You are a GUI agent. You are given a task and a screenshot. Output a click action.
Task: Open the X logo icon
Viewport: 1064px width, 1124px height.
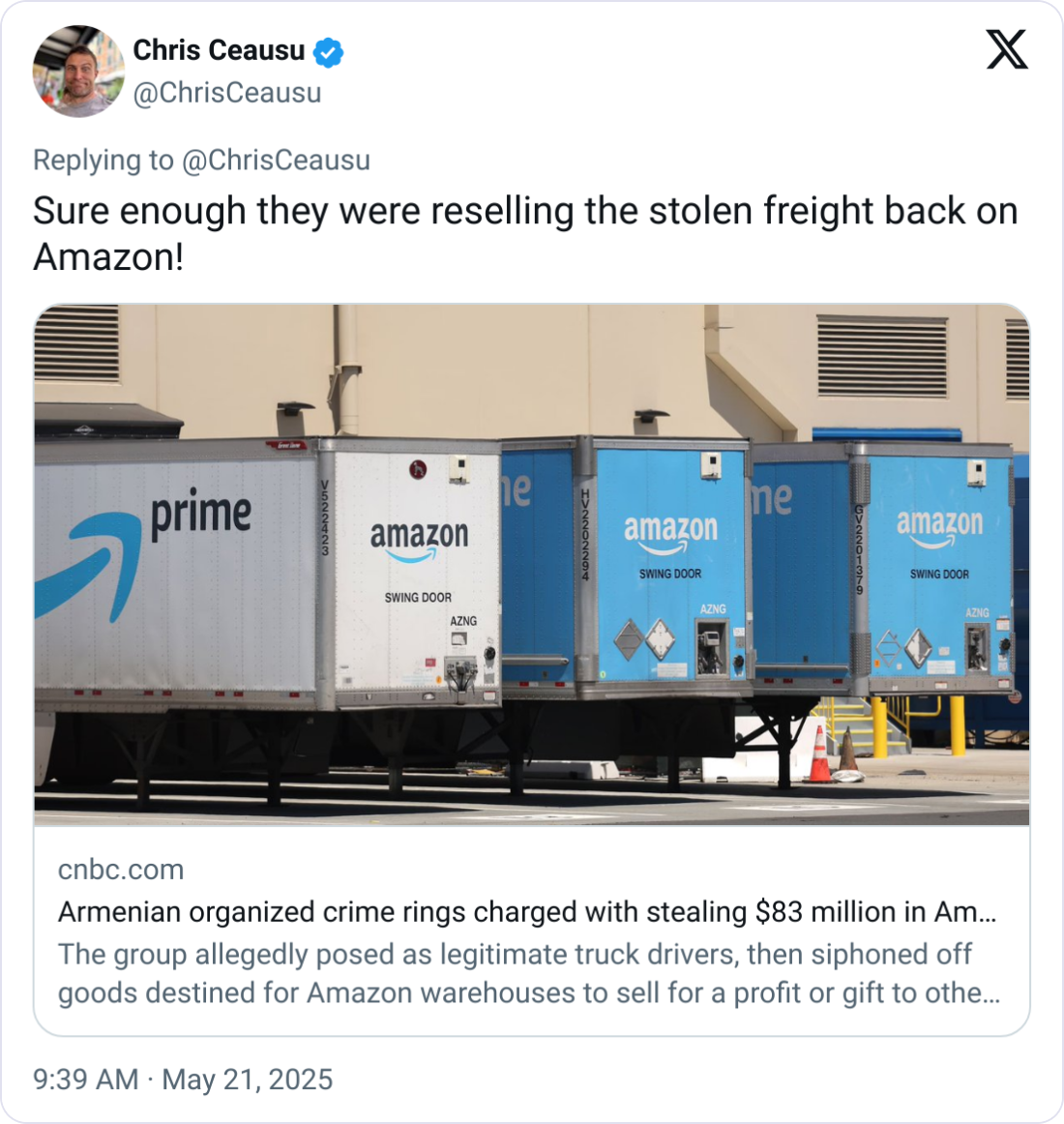tap(1007, 49)
